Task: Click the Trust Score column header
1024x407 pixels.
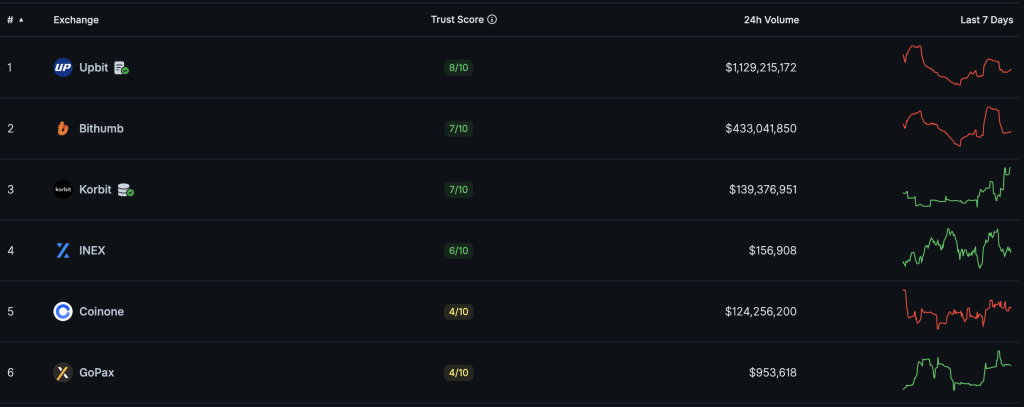Action: coord(456,20)
